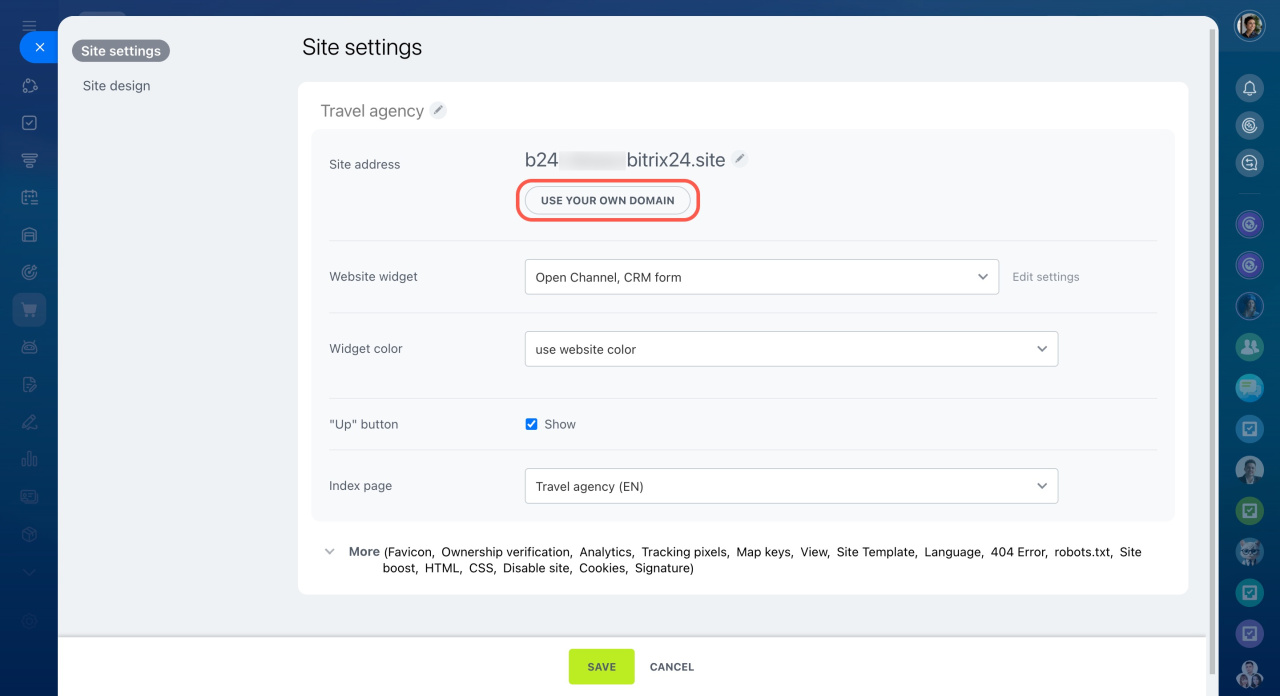The width and height of the screenshot is (1280, 696).
Task: Open the green group chat icon in right bar
Action: tap(1250, 347)
